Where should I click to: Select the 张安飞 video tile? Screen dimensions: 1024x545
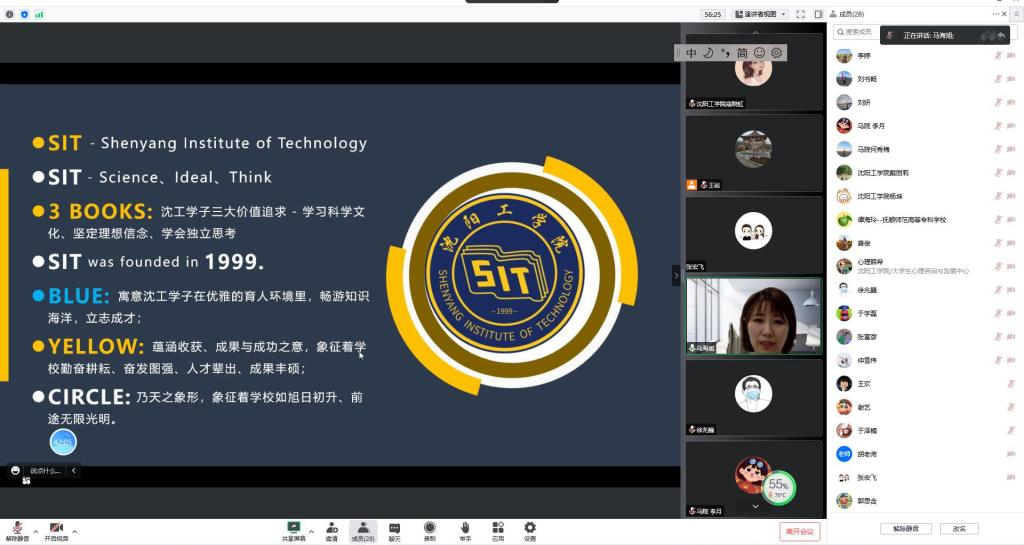pos(753,234)
